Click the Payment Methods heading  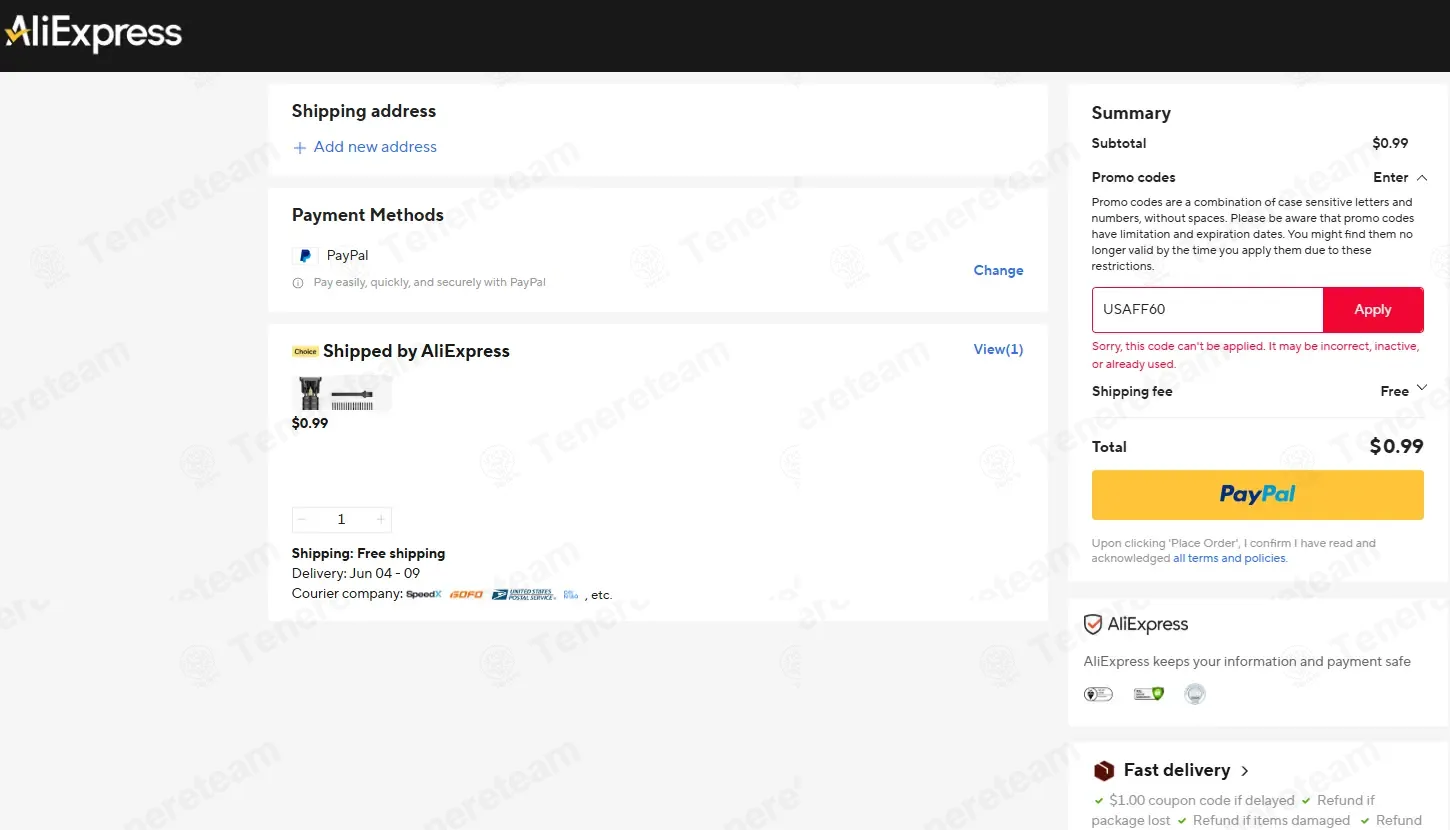[368, 215]
